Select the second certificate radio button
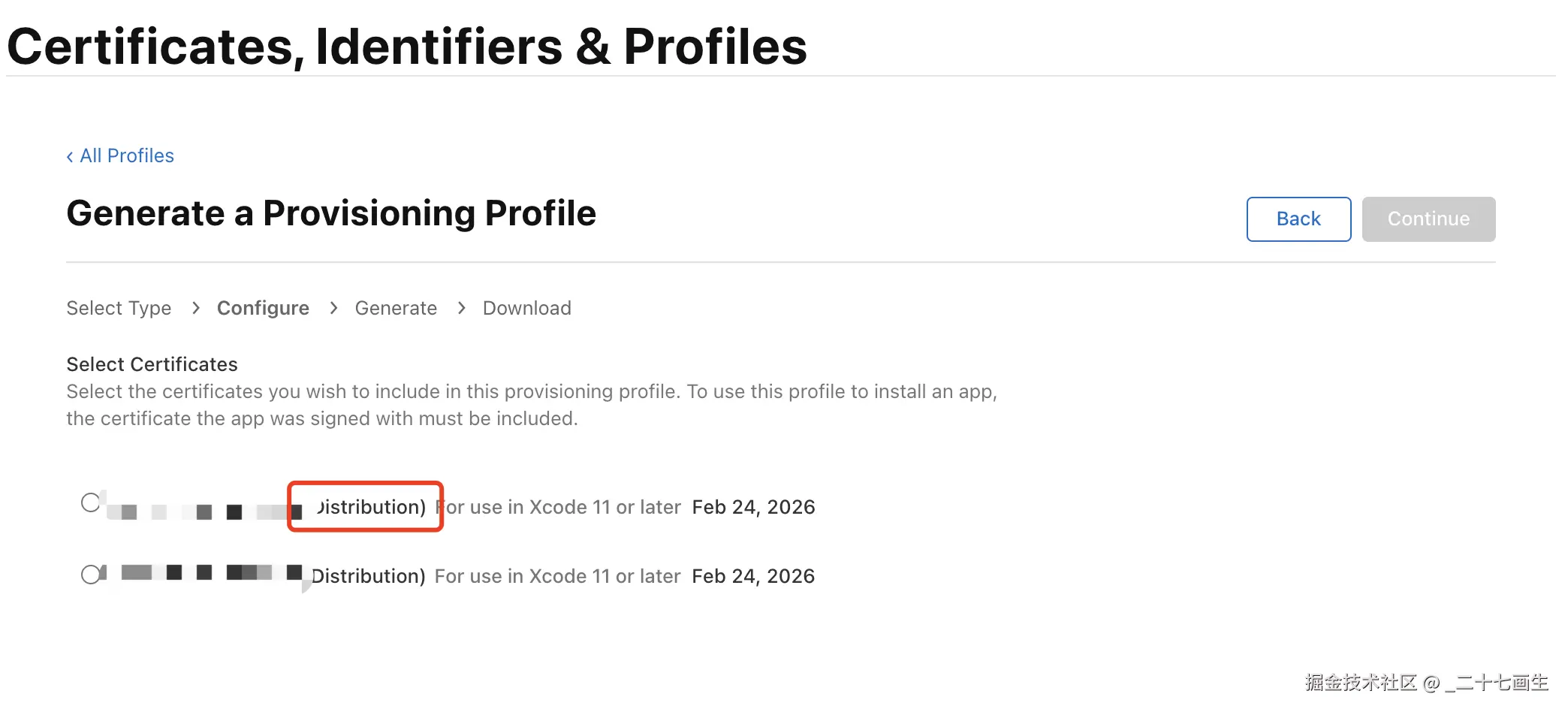Image resolution: width=1568 pixels, height=712 pixels. pyautogui.click(x=91, y=575)
